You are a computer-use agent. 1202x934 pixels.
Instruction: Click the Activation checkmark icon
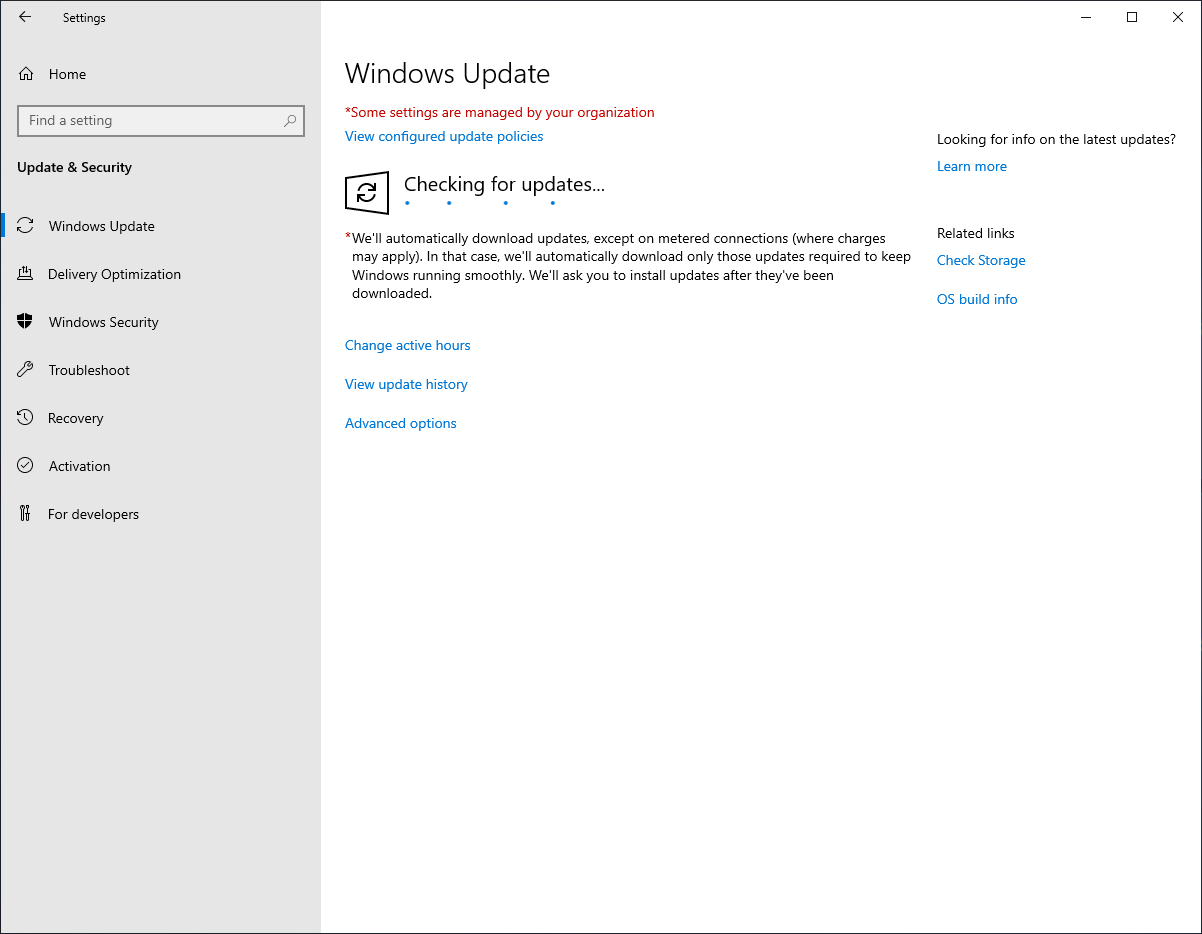[26, 466]
